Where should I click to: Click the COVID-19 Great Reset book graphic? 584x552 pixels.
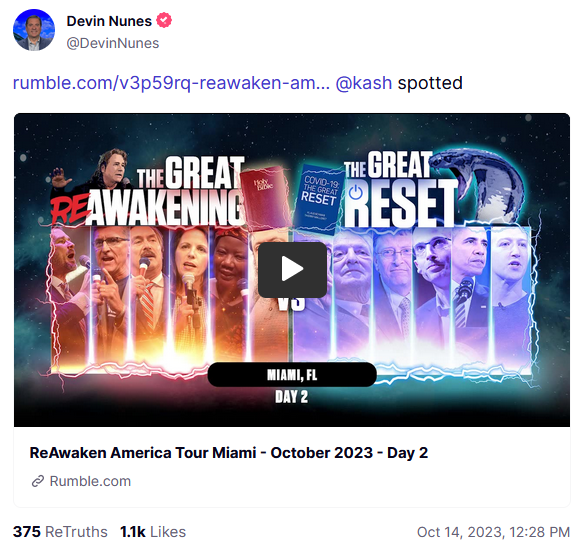(320, 198)
